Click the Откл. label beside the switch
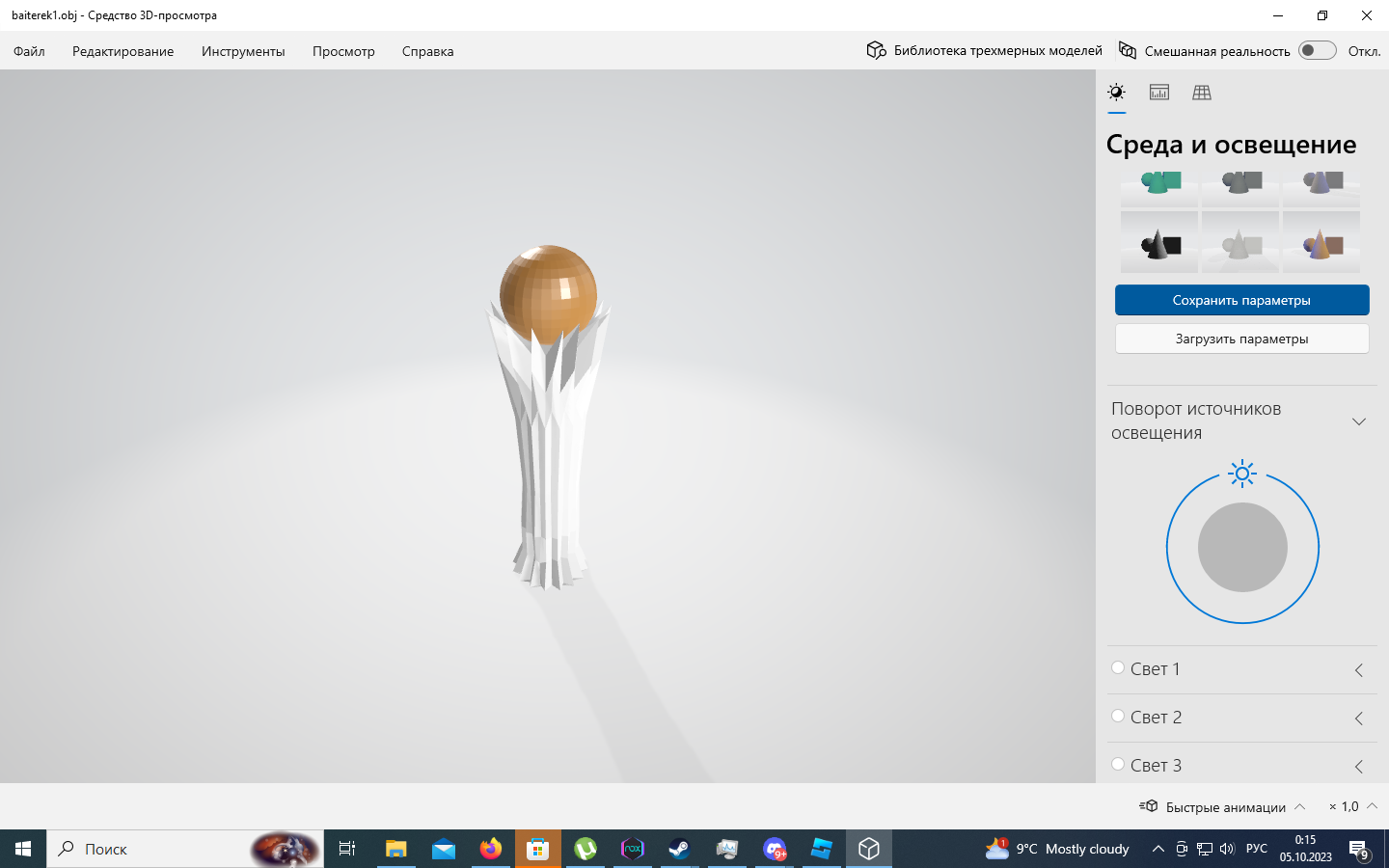This screenshot has height=868, width=1389. (x=1364, y=51)
